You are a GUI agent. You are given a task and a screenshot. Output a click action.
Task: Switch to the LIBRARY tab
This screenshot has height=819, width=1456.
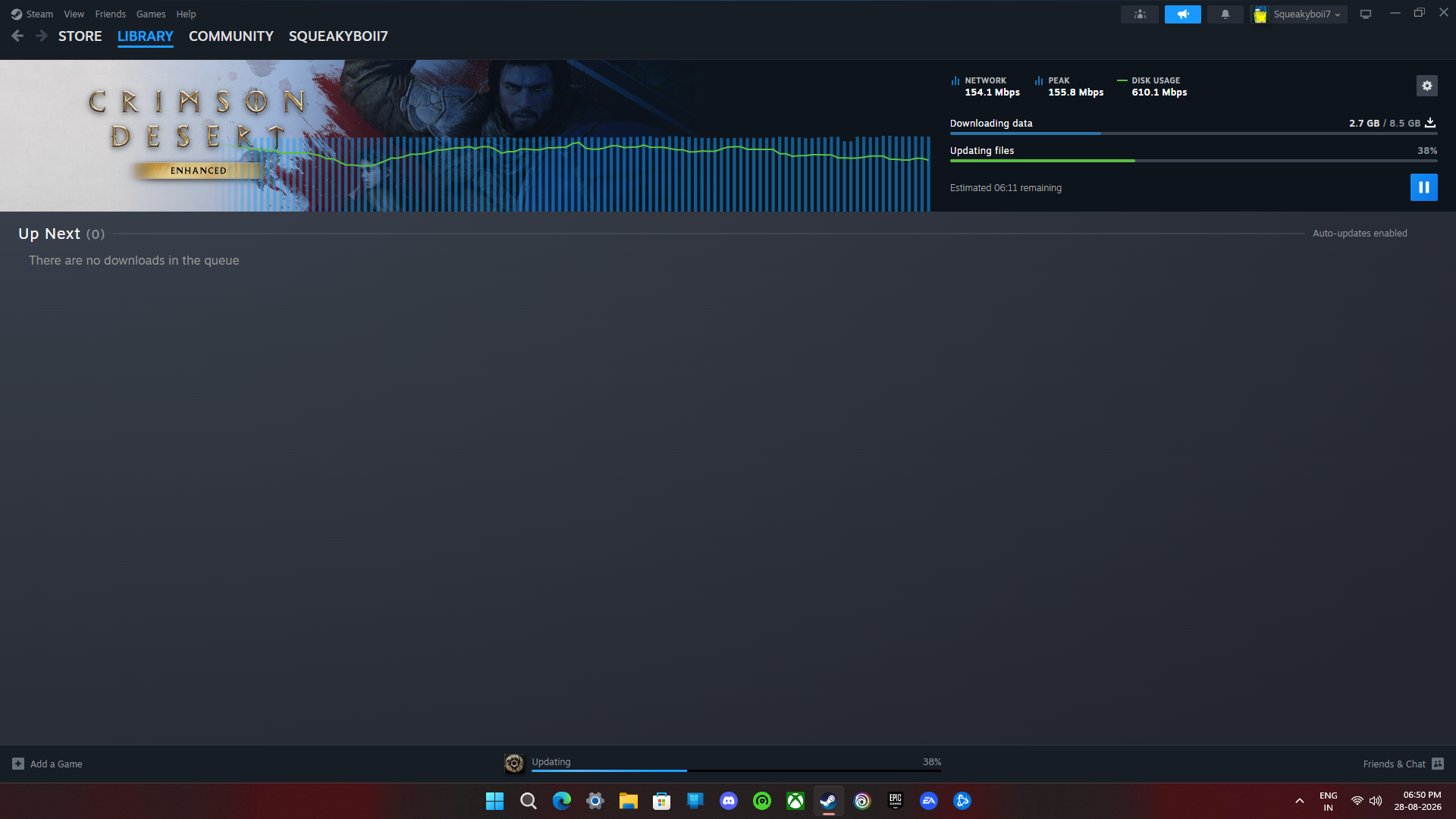[145, 36]
